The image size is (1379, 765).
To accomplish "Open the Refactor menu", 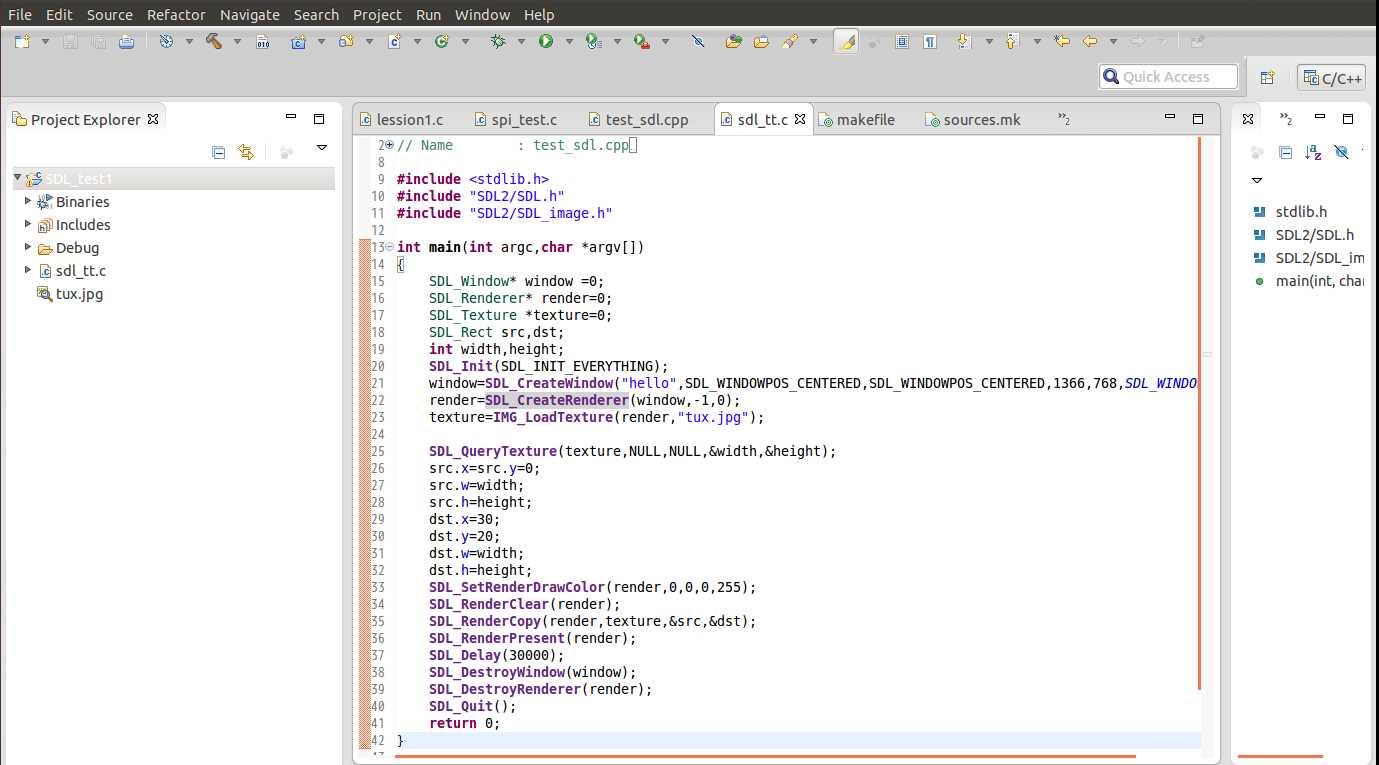I will tap(176, 14).
